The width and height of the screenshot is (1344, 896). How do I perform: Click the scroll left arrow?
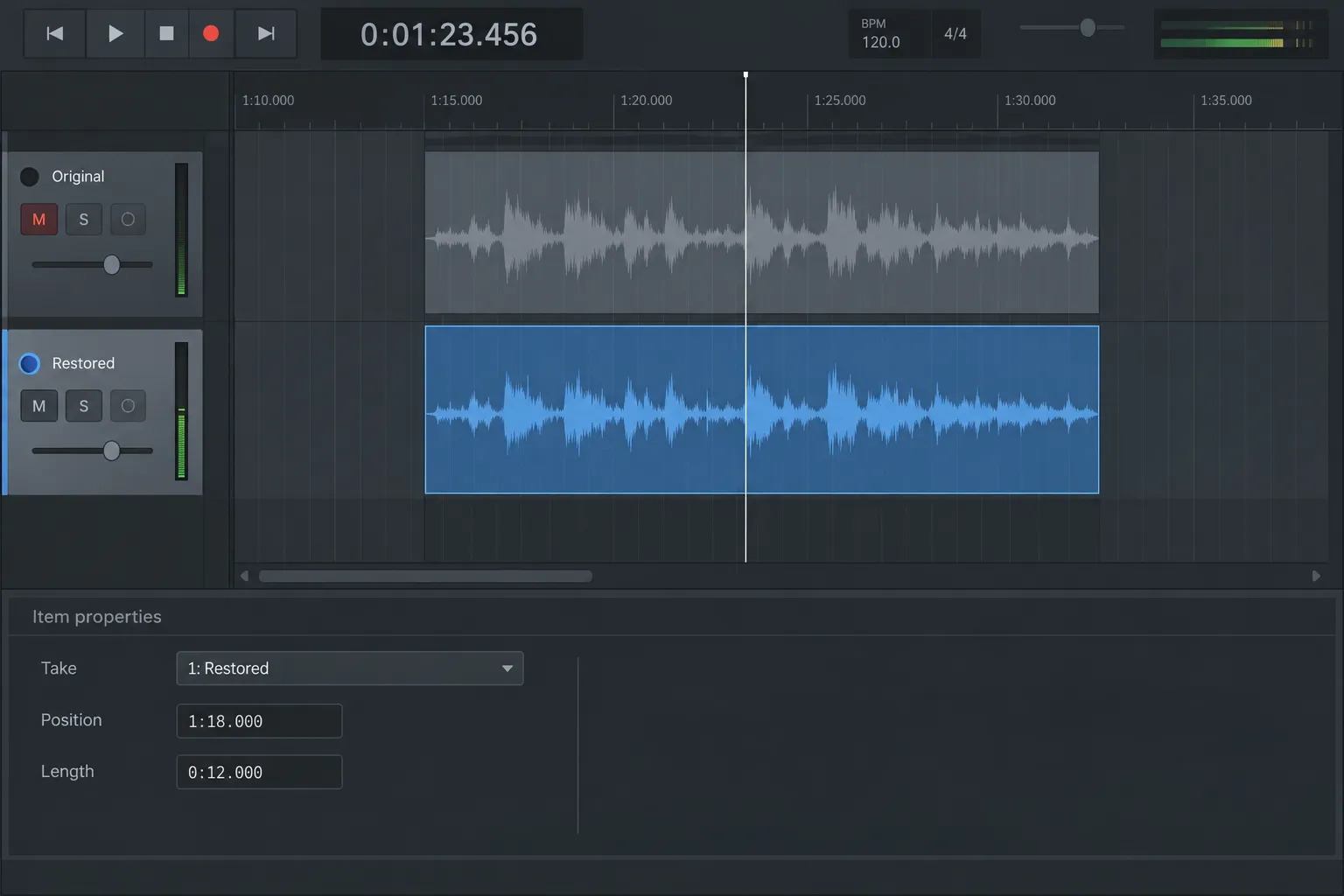[245, 576]
